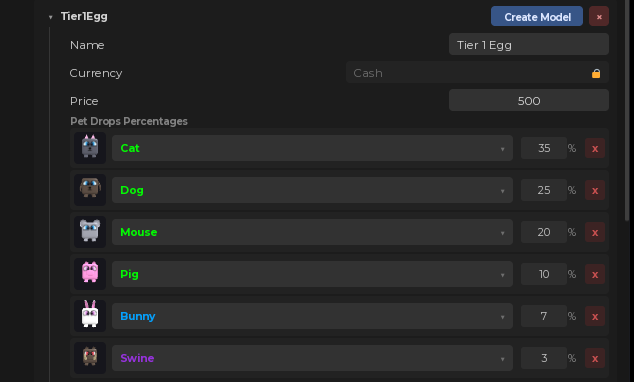Edit the Cat drop percentage 35
Viewport: 634px width, 382px height.
click(x=544, y=148)
